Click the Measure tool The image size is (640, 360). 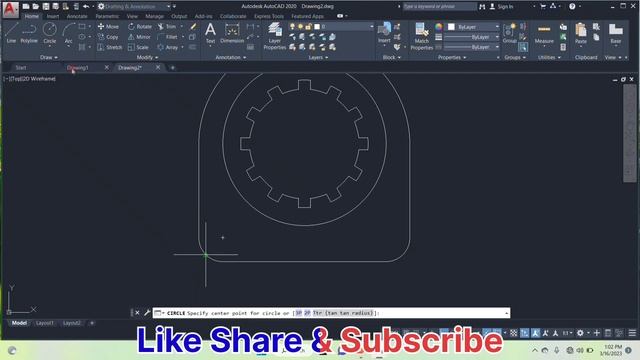click(544, 33)
